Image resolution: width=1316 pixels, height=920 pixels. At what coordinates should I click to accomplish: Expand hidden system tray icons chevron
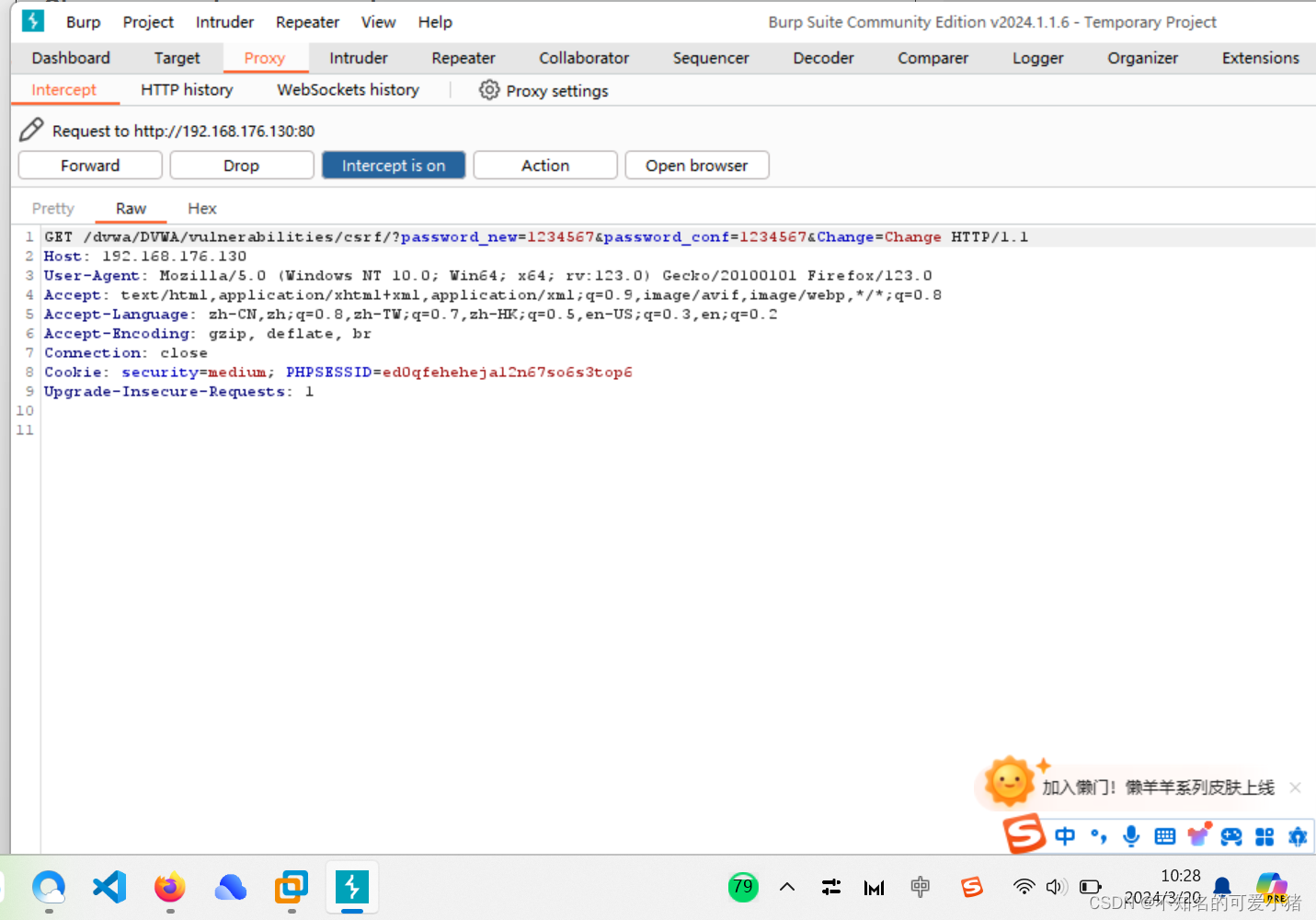(x=787, y=887)
